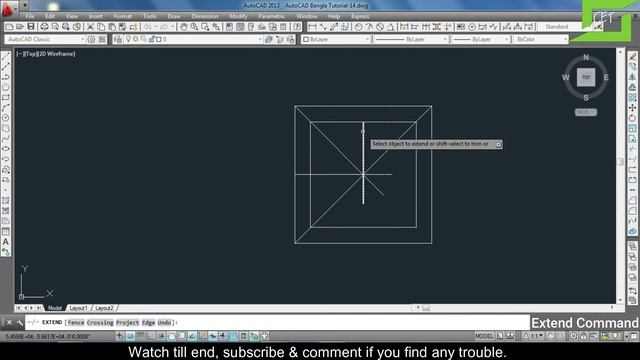
Task: Select the Circle tool in Draw toolbar
Action: tap(6, 118)
